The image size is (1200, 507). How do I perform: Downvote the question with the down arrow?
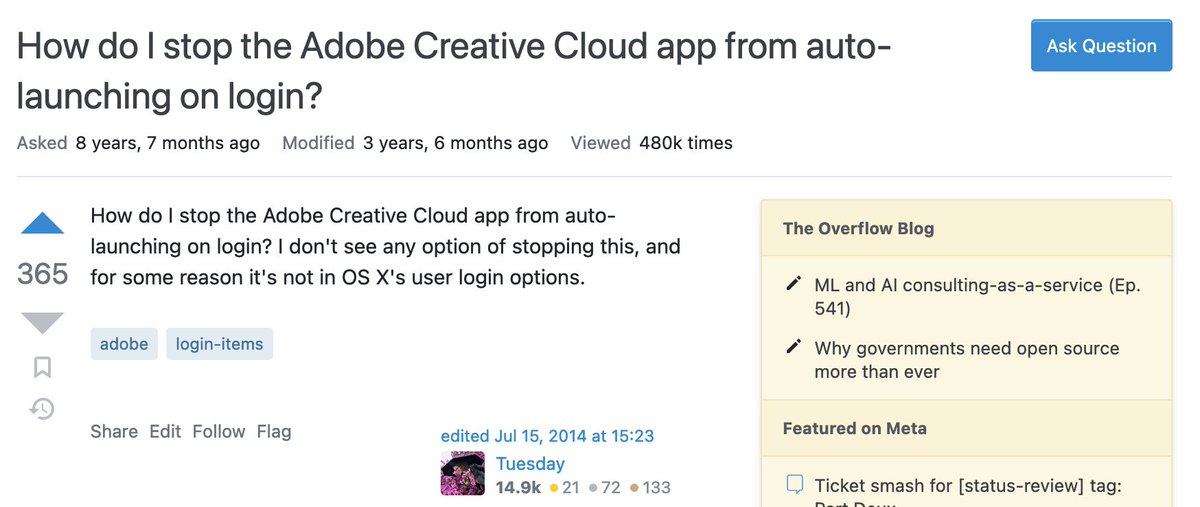[42, 323]
